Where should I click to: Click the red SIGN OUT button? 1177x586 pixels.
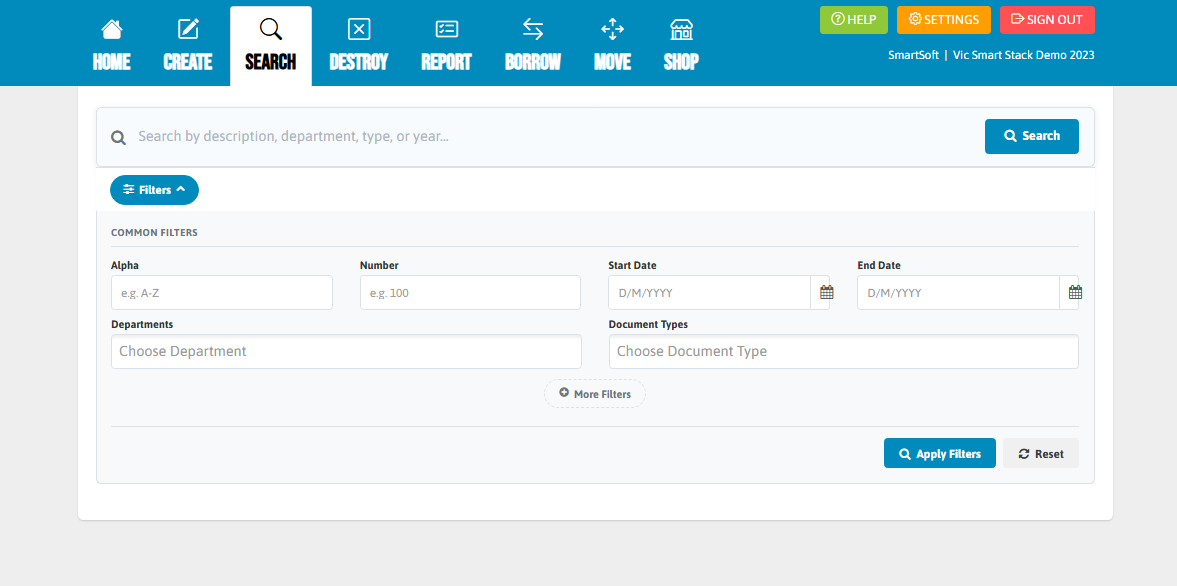(x=1047, y=20)
